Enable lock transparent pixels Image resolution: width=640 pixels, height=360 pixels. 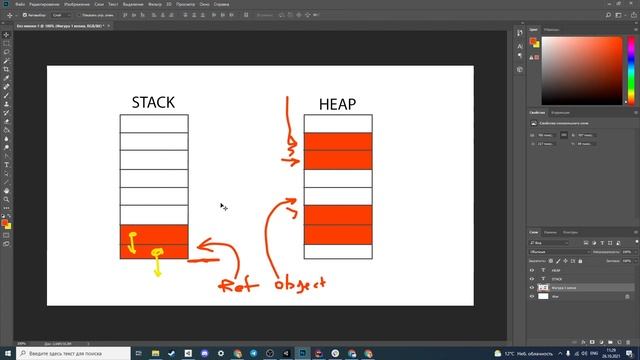click(551, 261)
